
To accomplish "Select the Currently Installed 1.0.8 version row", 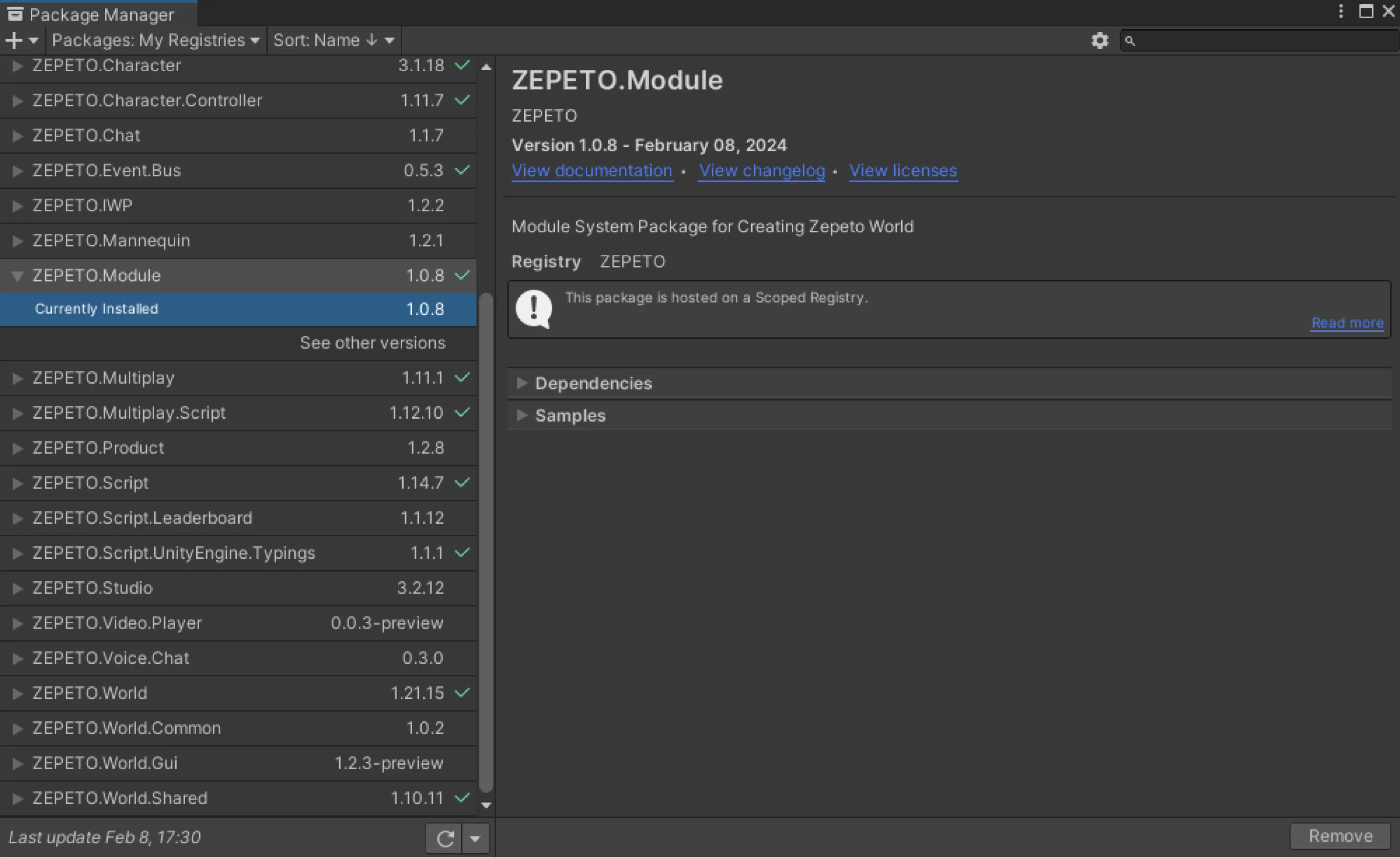I will click(x=238, y=309).
